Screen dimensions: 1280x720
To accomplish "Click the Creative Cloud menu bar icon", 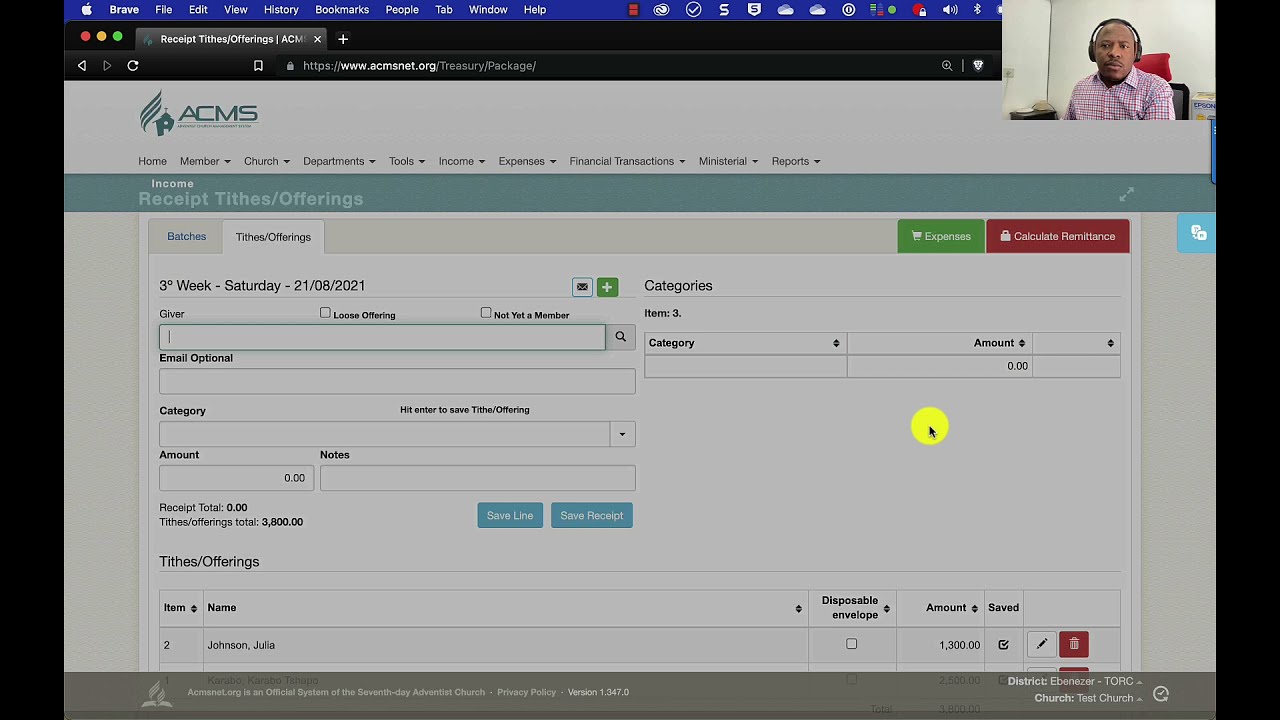I will click(x=661, y=10).
